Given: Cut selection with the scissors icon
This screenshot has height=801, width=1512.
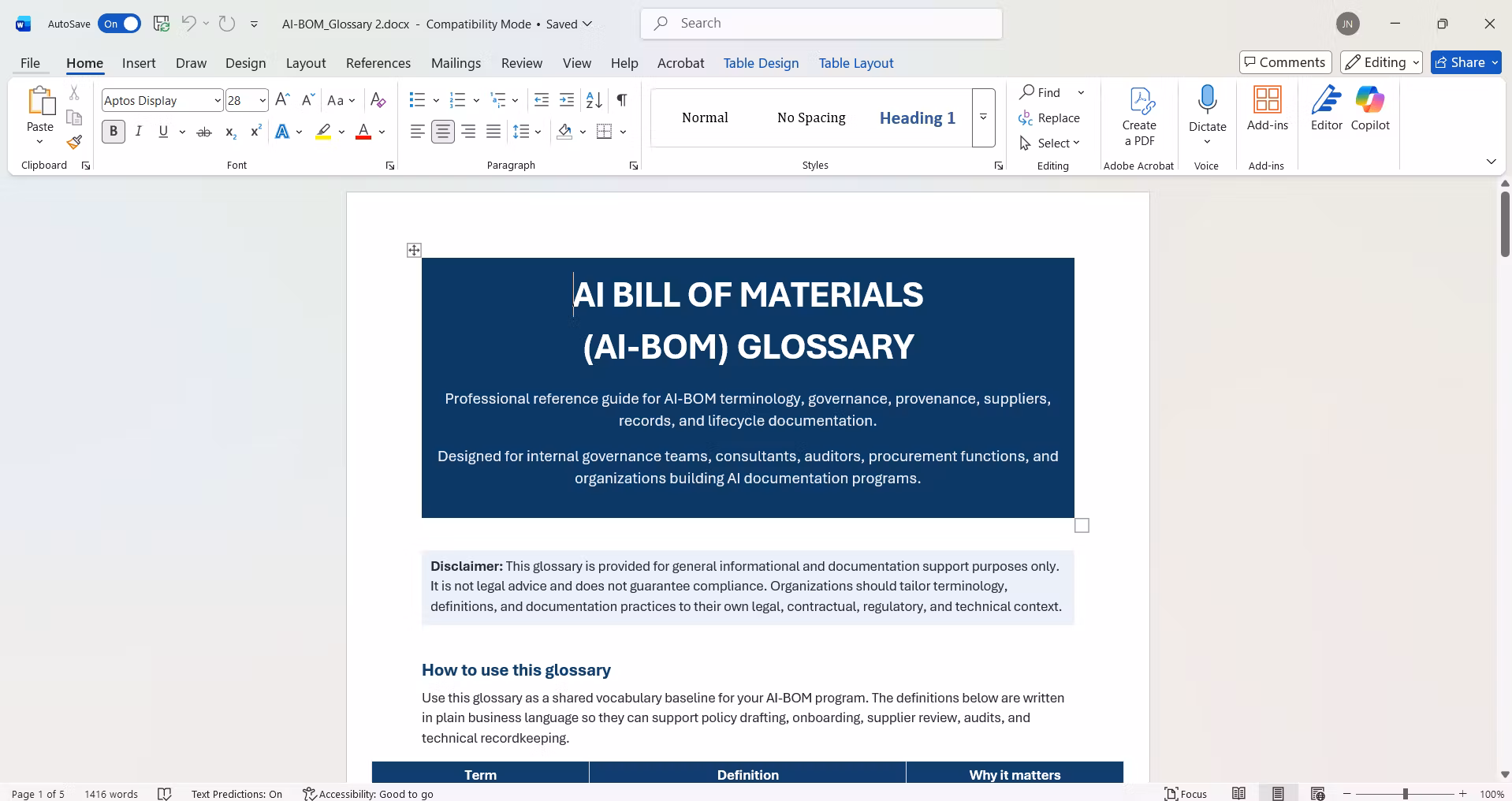Looking at the screenshot, I should pyautogui.click(x=74, y=93).
